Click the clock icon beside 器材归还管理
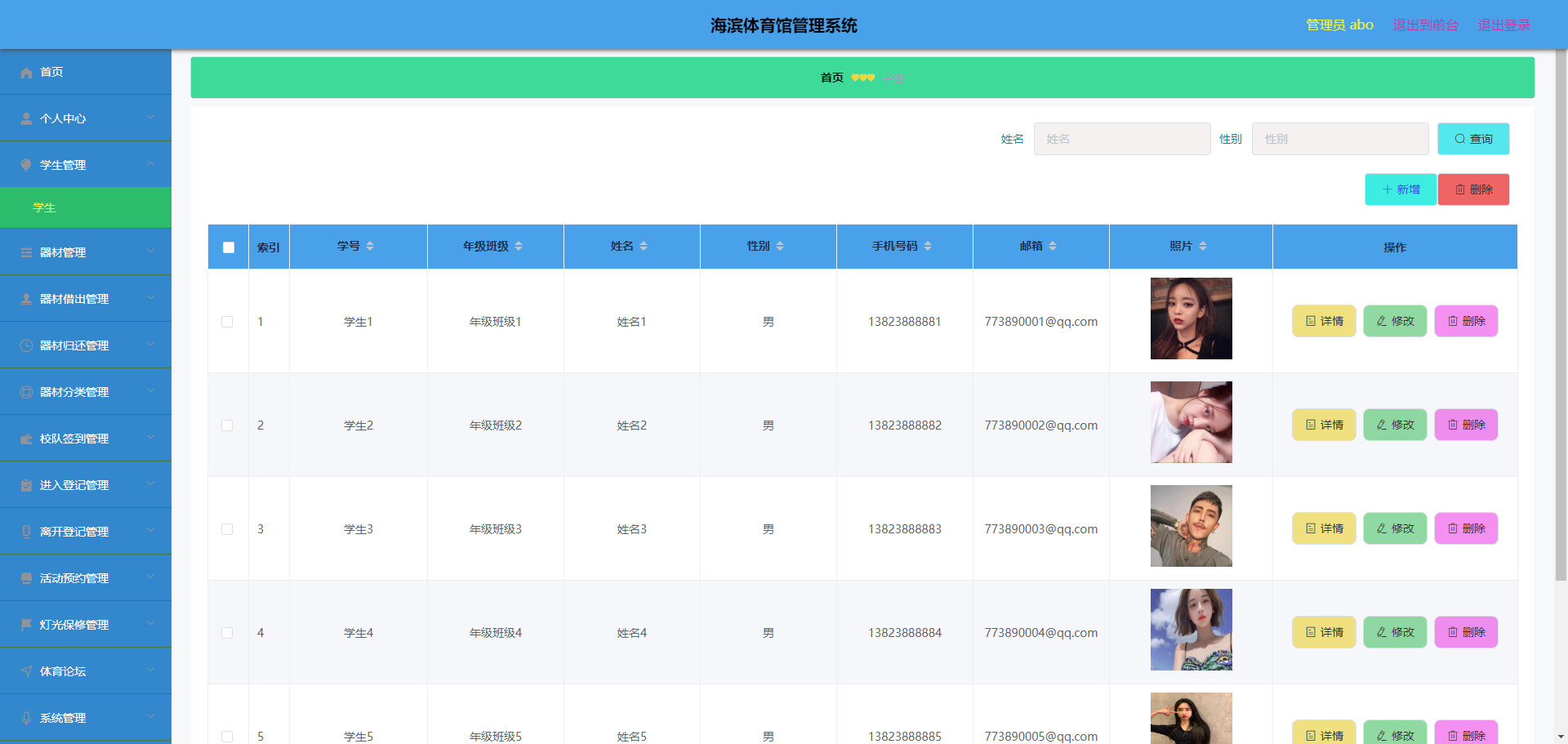The image size is (1568, 744). (x=26, y=346)
